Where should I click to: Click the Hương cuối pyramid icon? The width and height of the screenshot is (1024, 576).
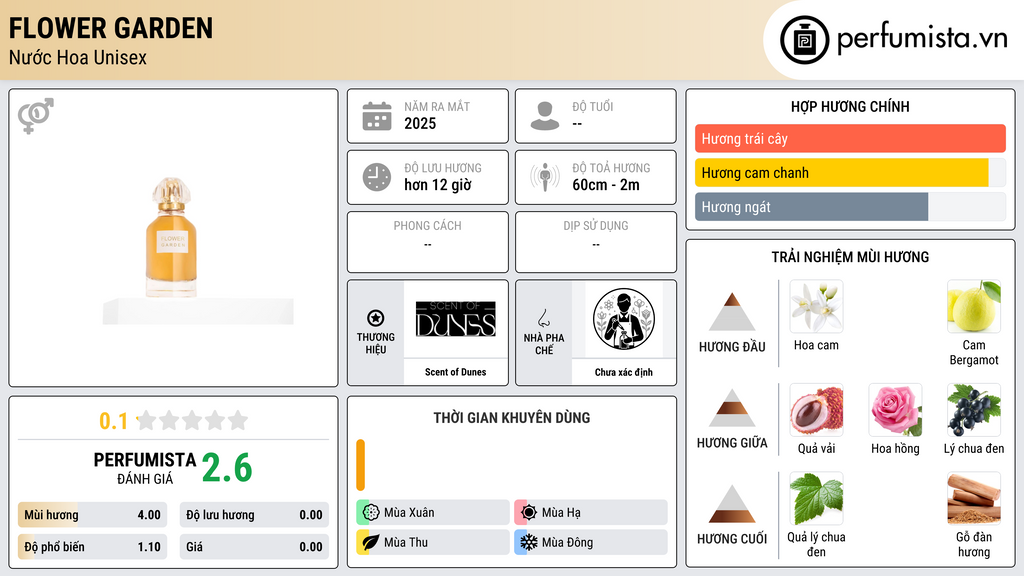[732, 504]
